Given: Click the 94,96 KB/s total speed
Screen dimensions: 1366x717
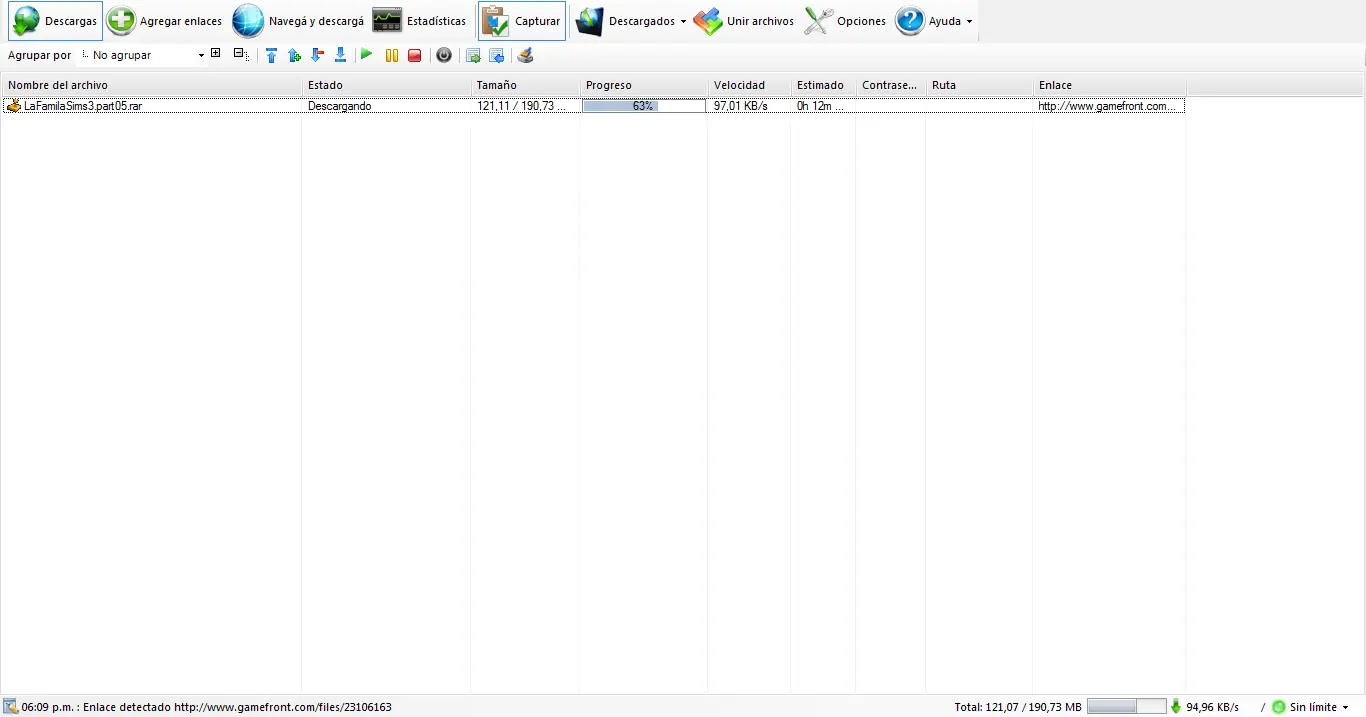Looking at the screenshot, I should 1213,707.
